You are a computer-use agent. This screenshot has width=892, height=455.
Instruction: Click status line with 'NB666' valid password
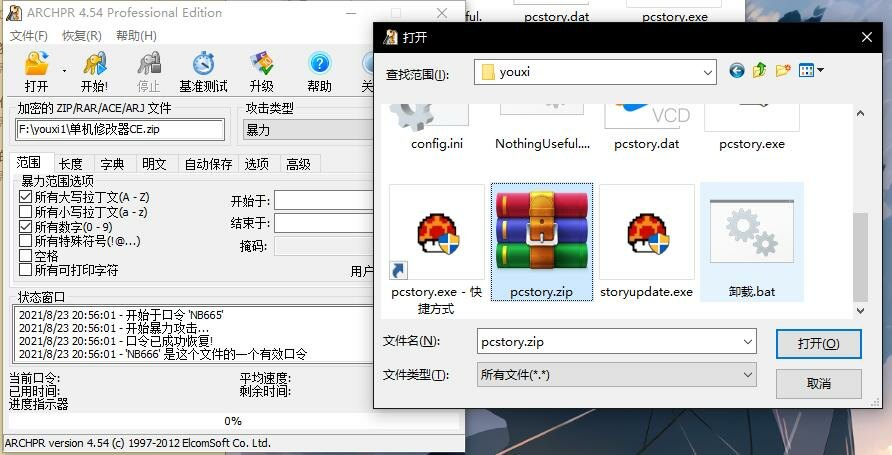point(162,354)
